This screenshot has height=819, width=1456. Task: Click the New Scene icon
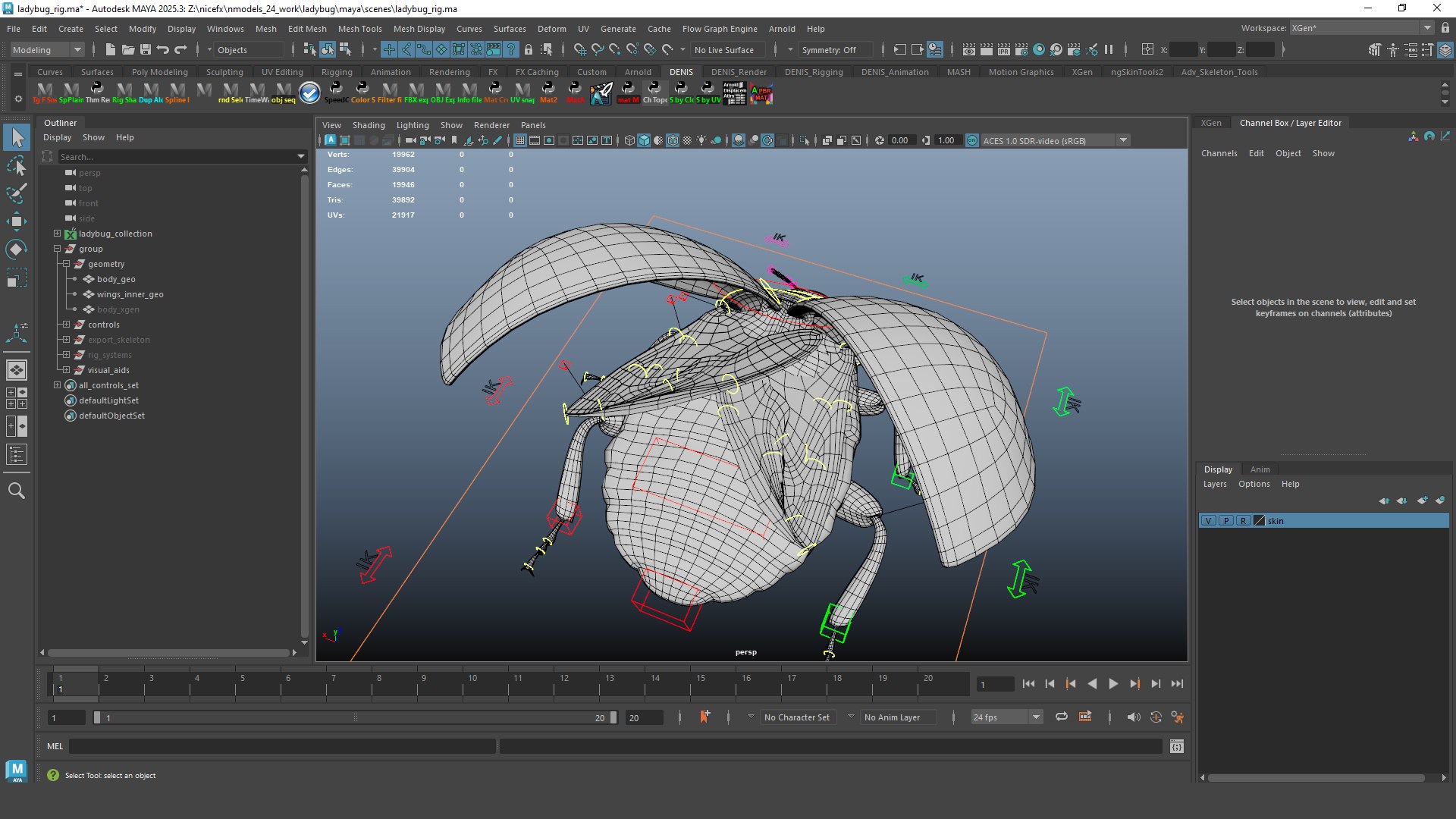pos(110,50)
